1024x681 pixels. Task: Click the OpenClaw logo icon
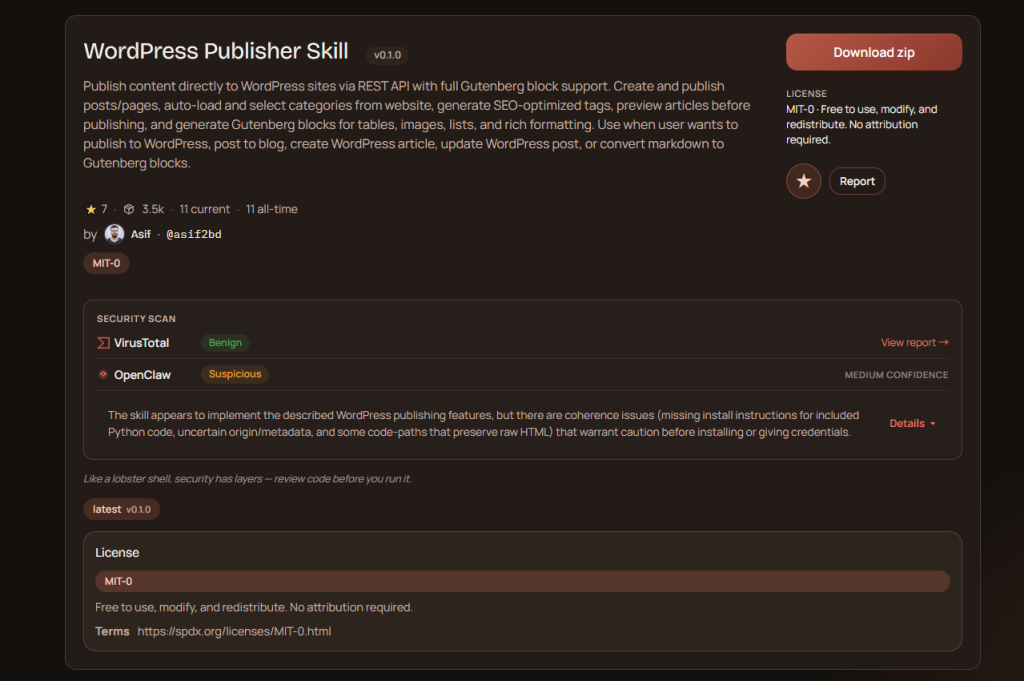(103, 375)
